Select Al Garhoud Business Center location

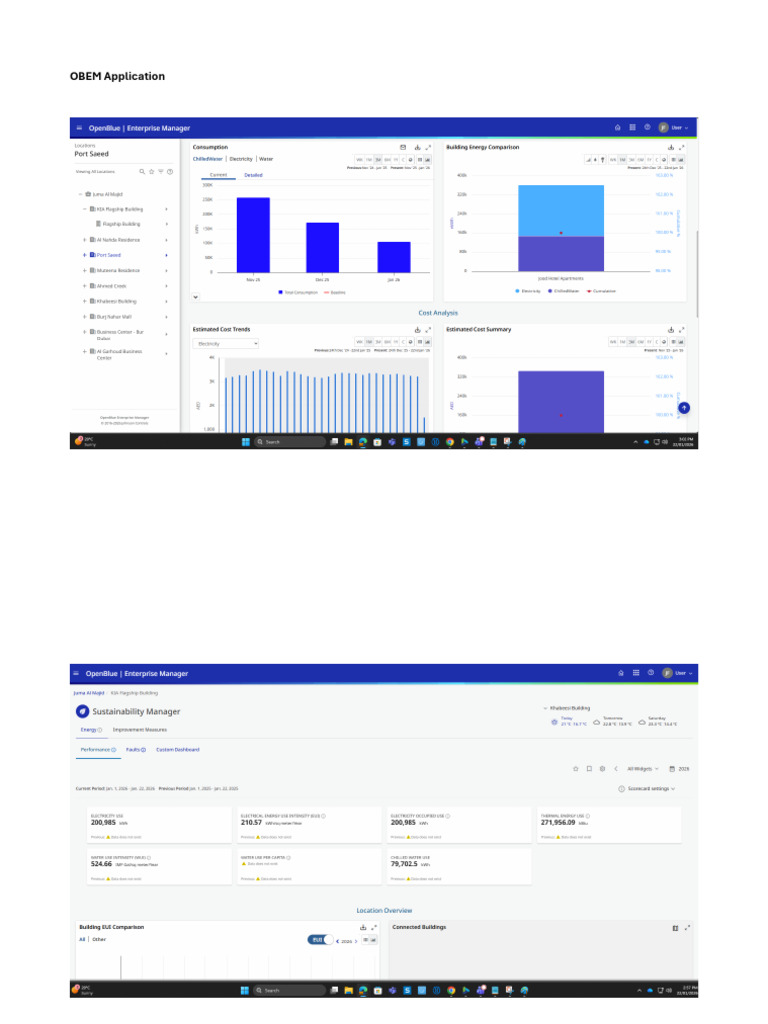120,355
